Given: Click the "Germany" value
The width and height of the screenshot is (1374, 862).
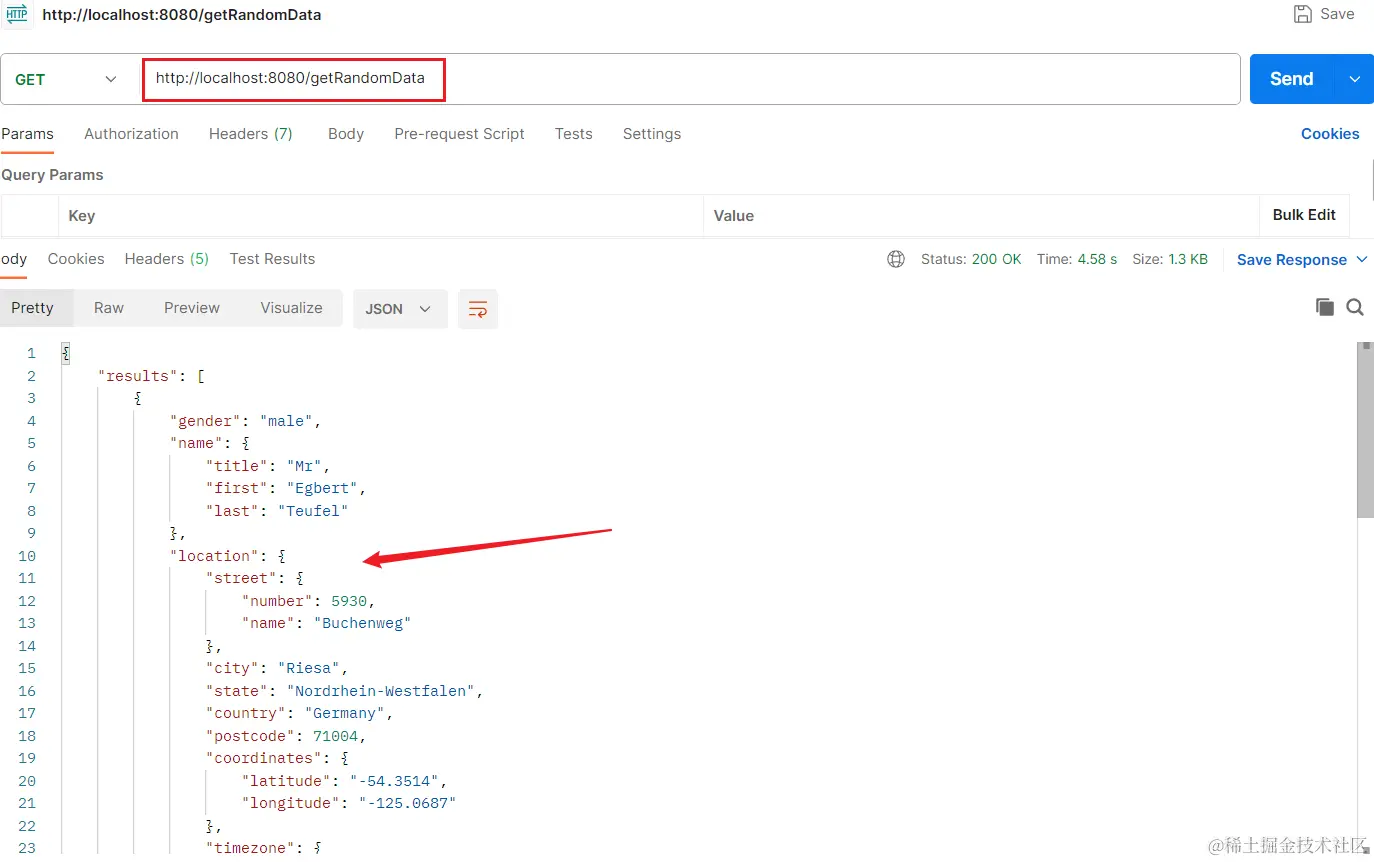Looking at the screenshot, I should (345, 713).
